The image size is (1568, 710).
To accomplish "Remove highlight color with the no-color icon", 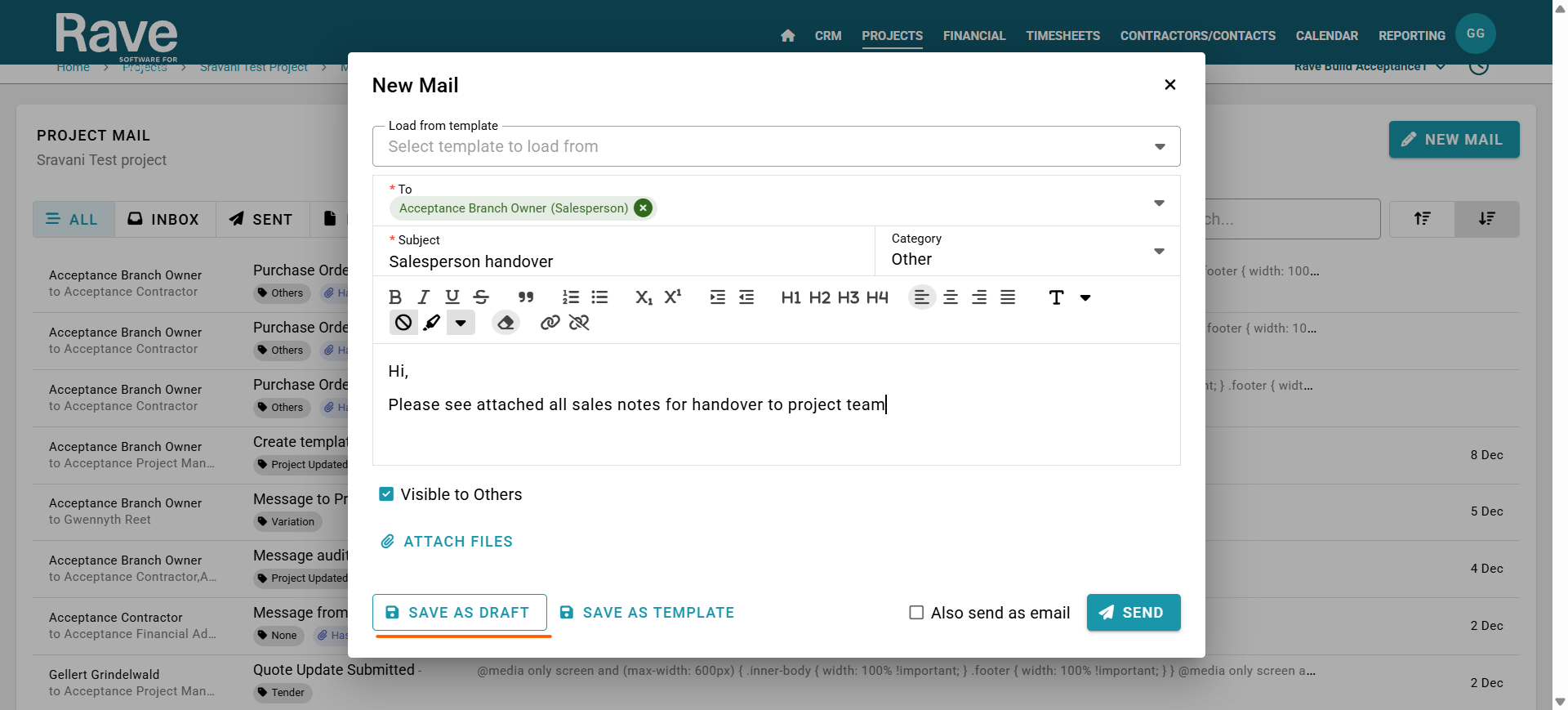I will coord(403,323).
